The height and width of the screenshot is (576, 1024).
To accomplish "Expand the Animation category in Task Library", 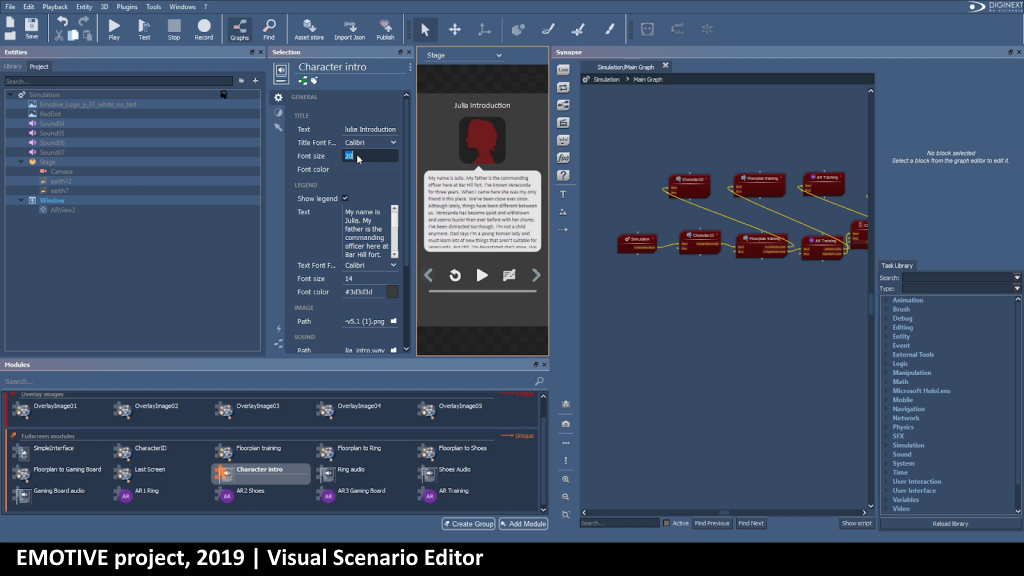I will pos(884,300).
